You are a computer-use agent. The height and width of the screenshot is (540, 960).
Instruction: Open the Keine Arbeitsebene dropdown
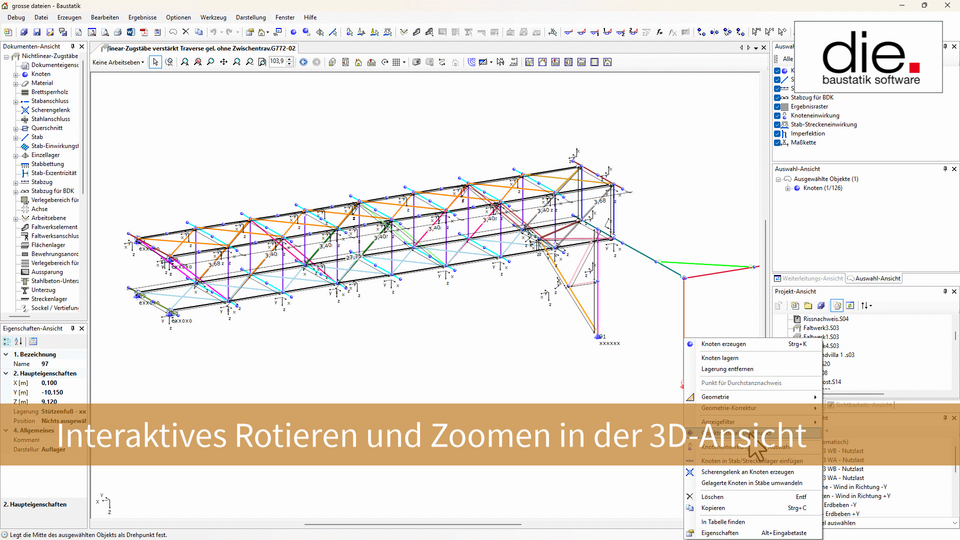tap(118, 62)
